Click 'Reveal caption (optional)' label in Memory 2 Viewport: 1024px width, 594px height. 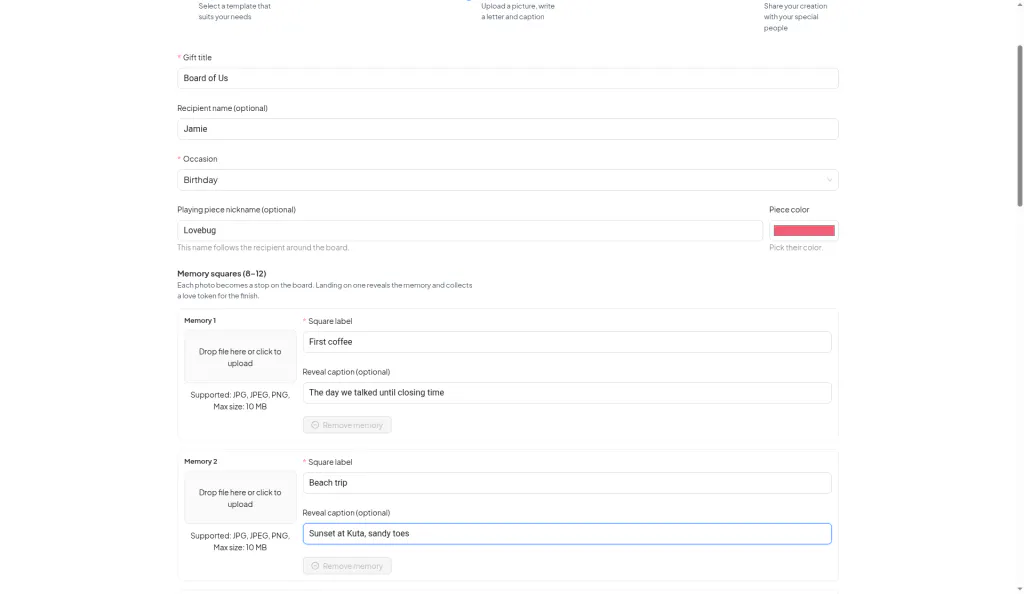[346, 513]
